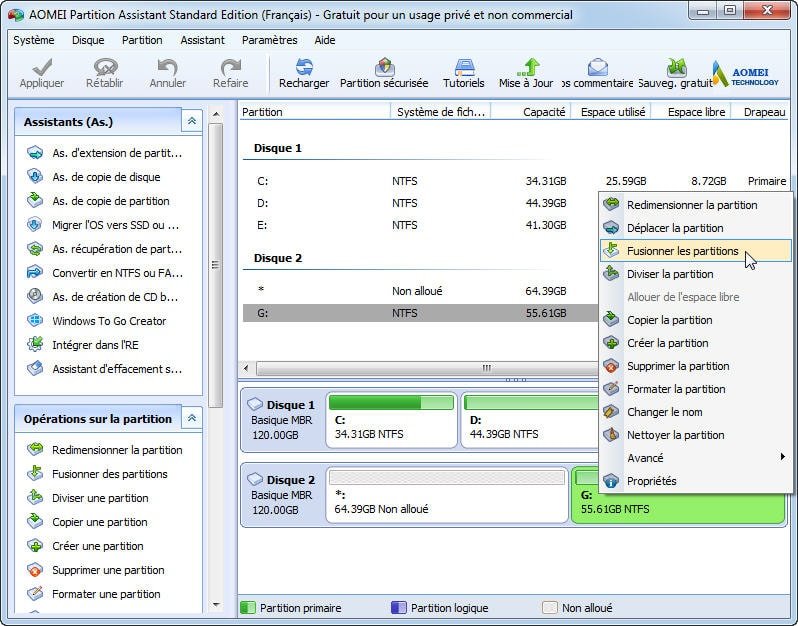
Task: Sort by Espace utilisé column header
Action: click(x=612, y=111)
